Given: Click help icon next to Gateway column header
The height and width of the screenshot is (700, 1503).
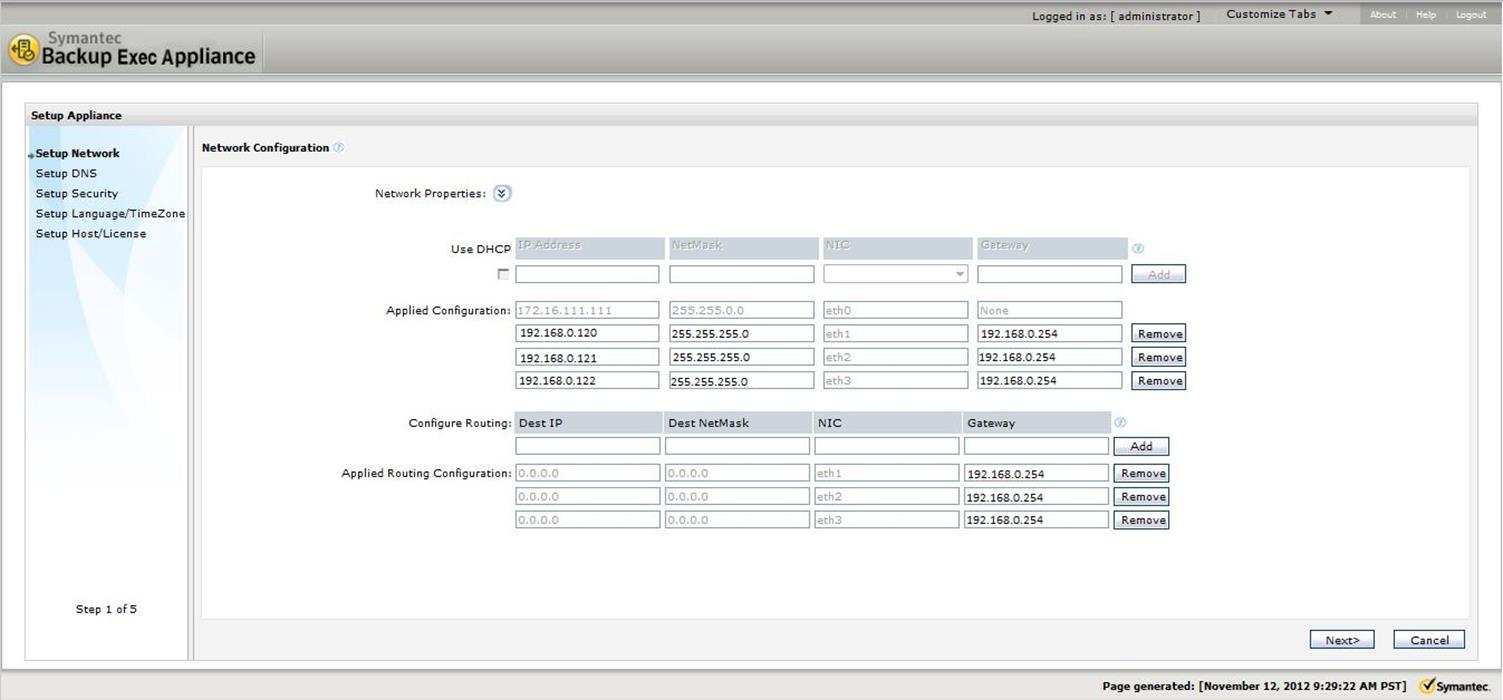Looking at the screenshot, I should coord(1137,248).
